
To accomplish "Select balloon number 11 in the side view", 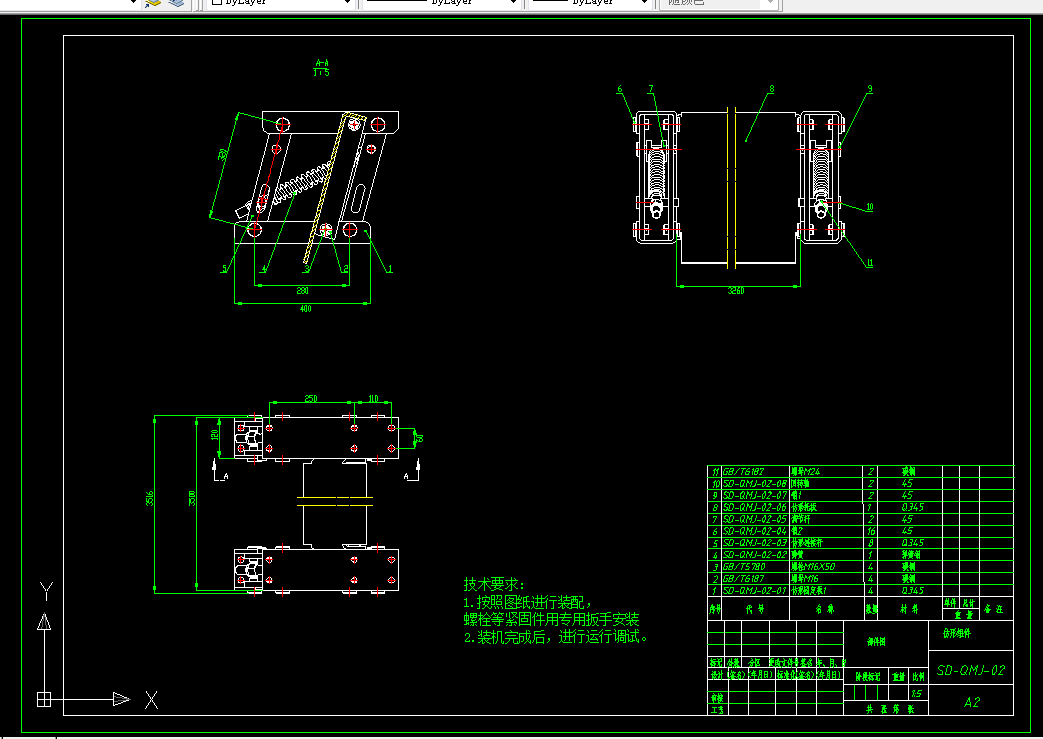I will click(x=869, y=263).
